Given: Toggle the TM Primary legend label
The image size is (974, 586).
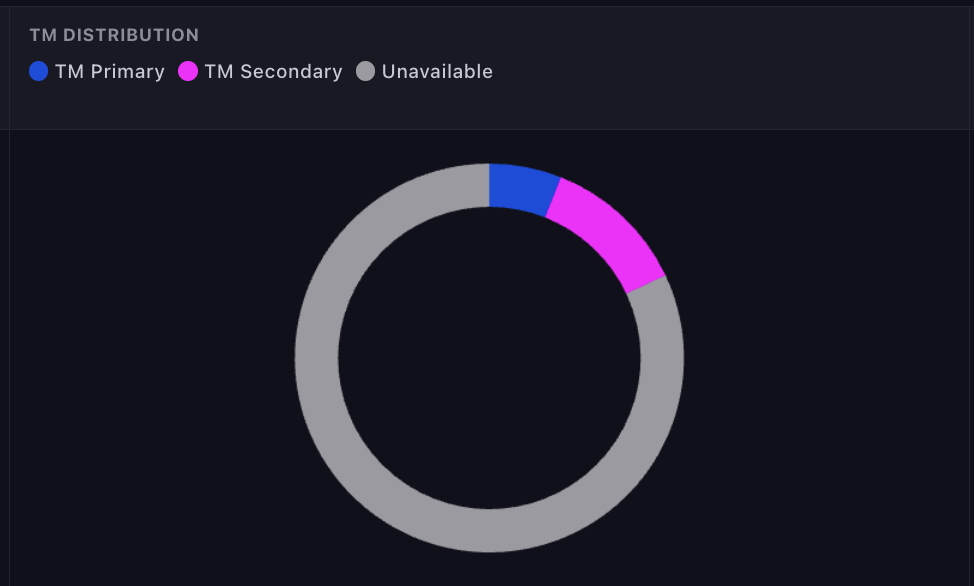Looking at the screenshot, I should click(x=110, y=72).
